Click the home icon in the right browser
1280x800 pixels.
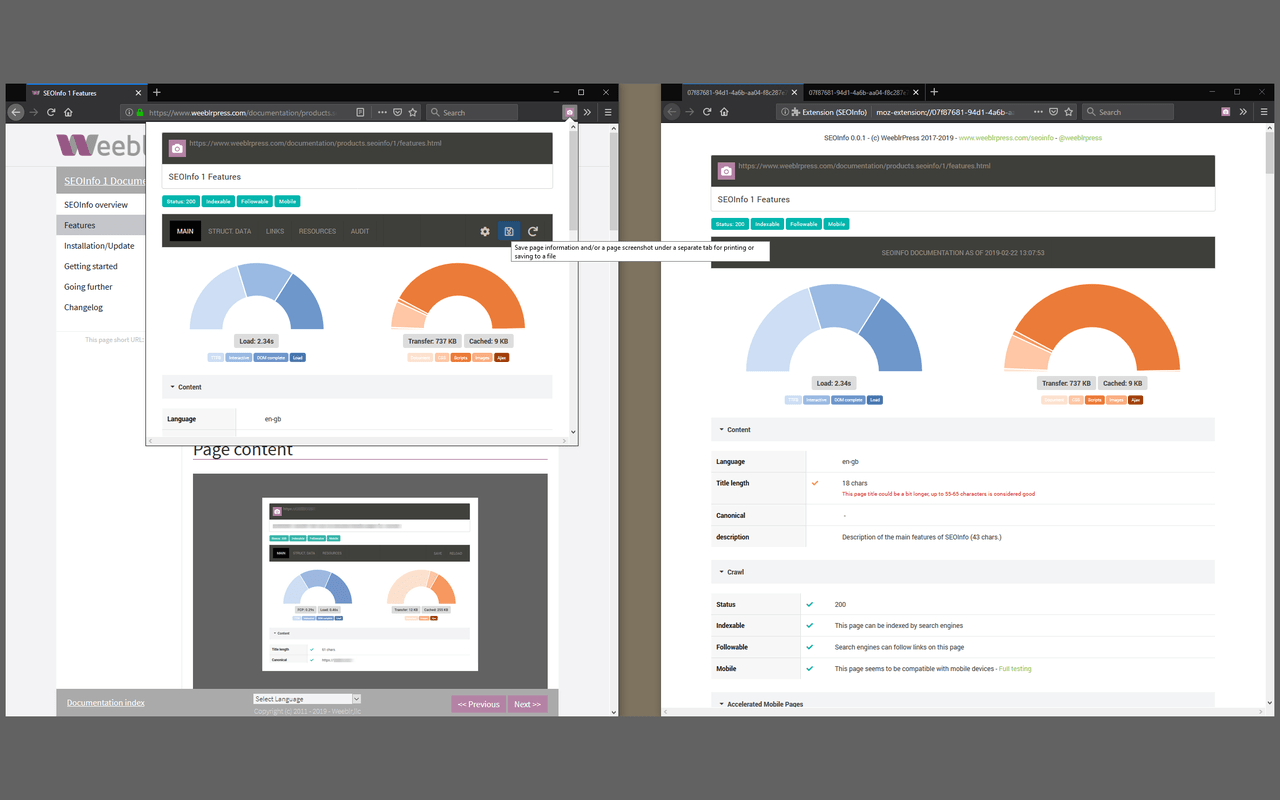(x=724, y=112)
